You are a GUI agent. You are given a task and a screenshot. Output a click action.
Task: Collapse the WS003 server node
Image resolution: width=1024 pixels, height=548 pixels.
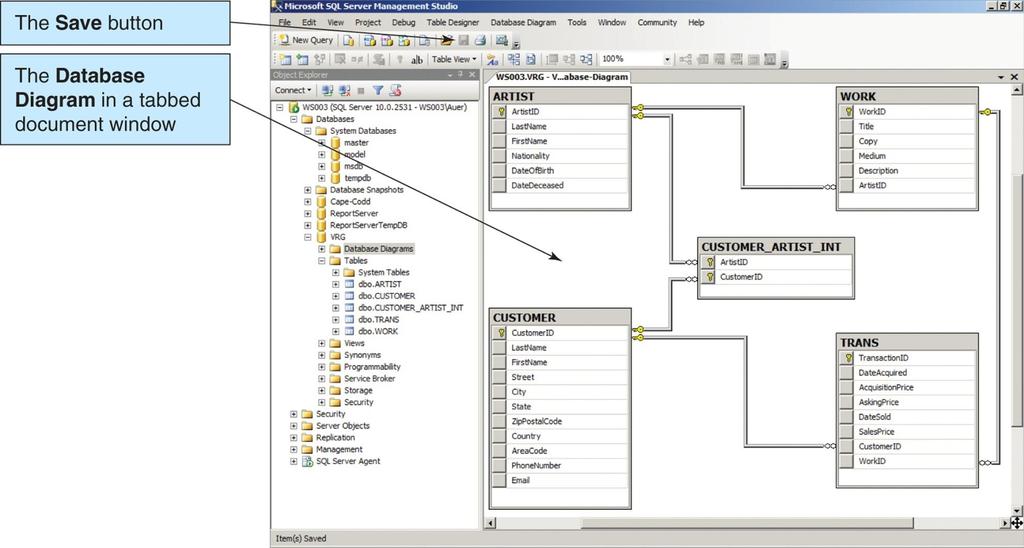pos(280,107)
